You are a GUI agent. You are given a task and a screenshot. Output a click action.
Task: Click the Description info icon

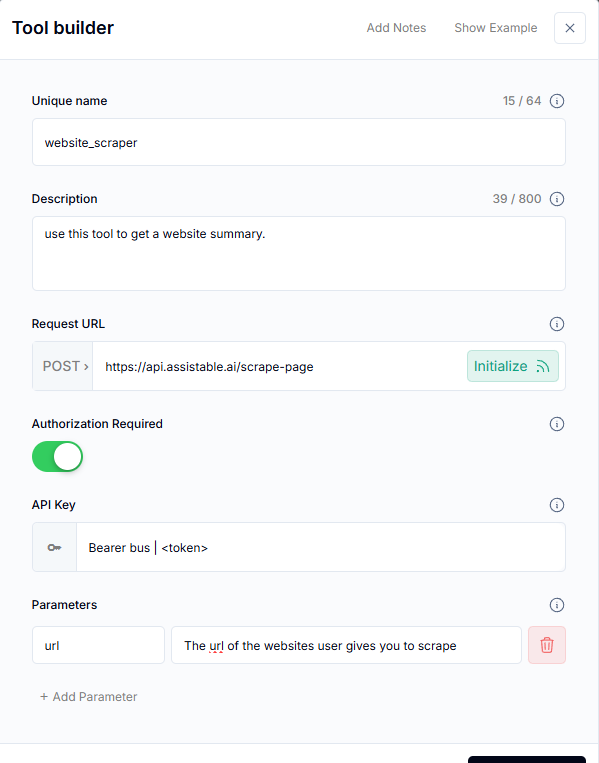click(x=557, y=199)
